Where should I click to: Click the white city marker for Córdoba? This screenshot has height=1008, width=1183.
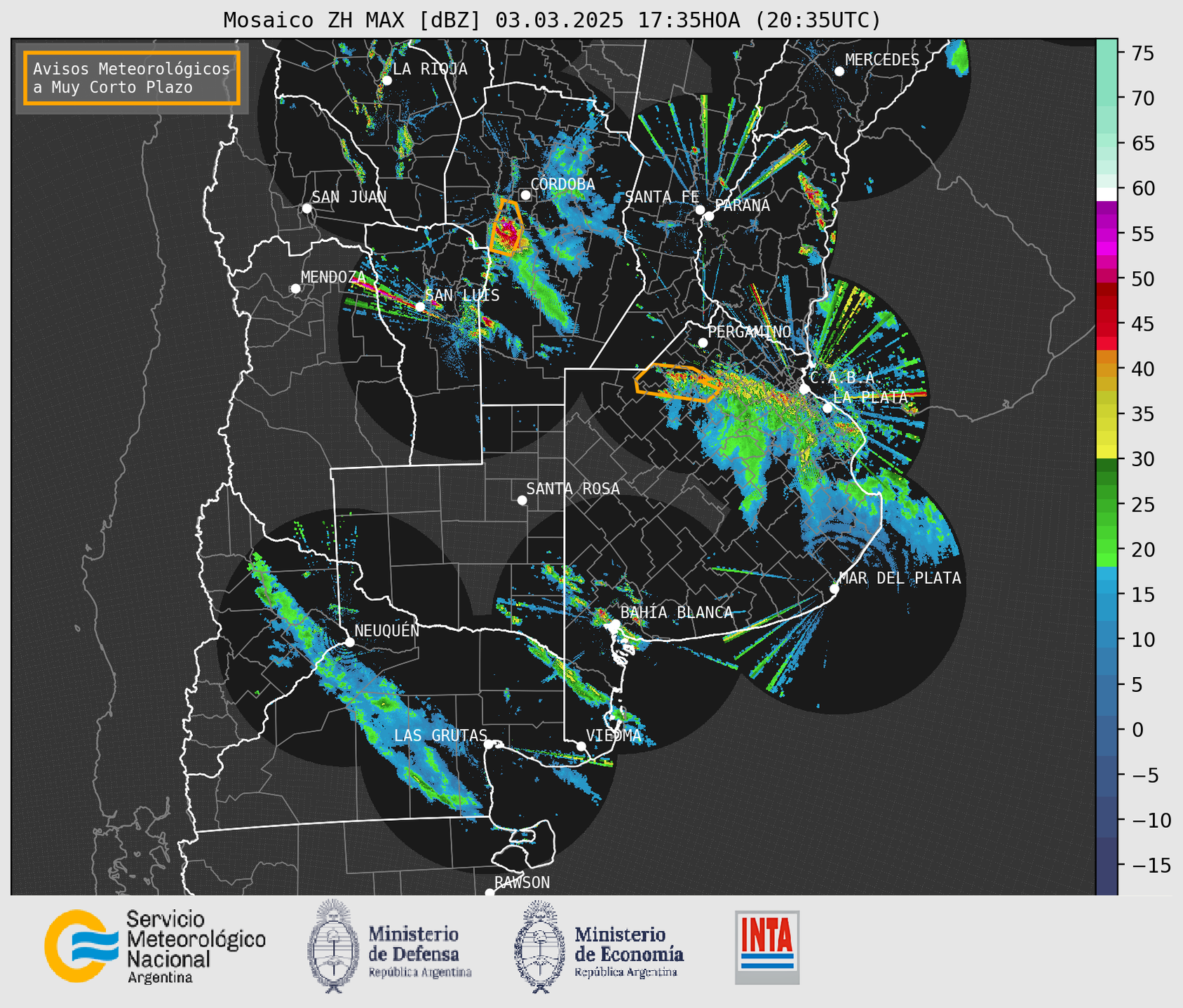pyautogui.click(x=525, y=195)
